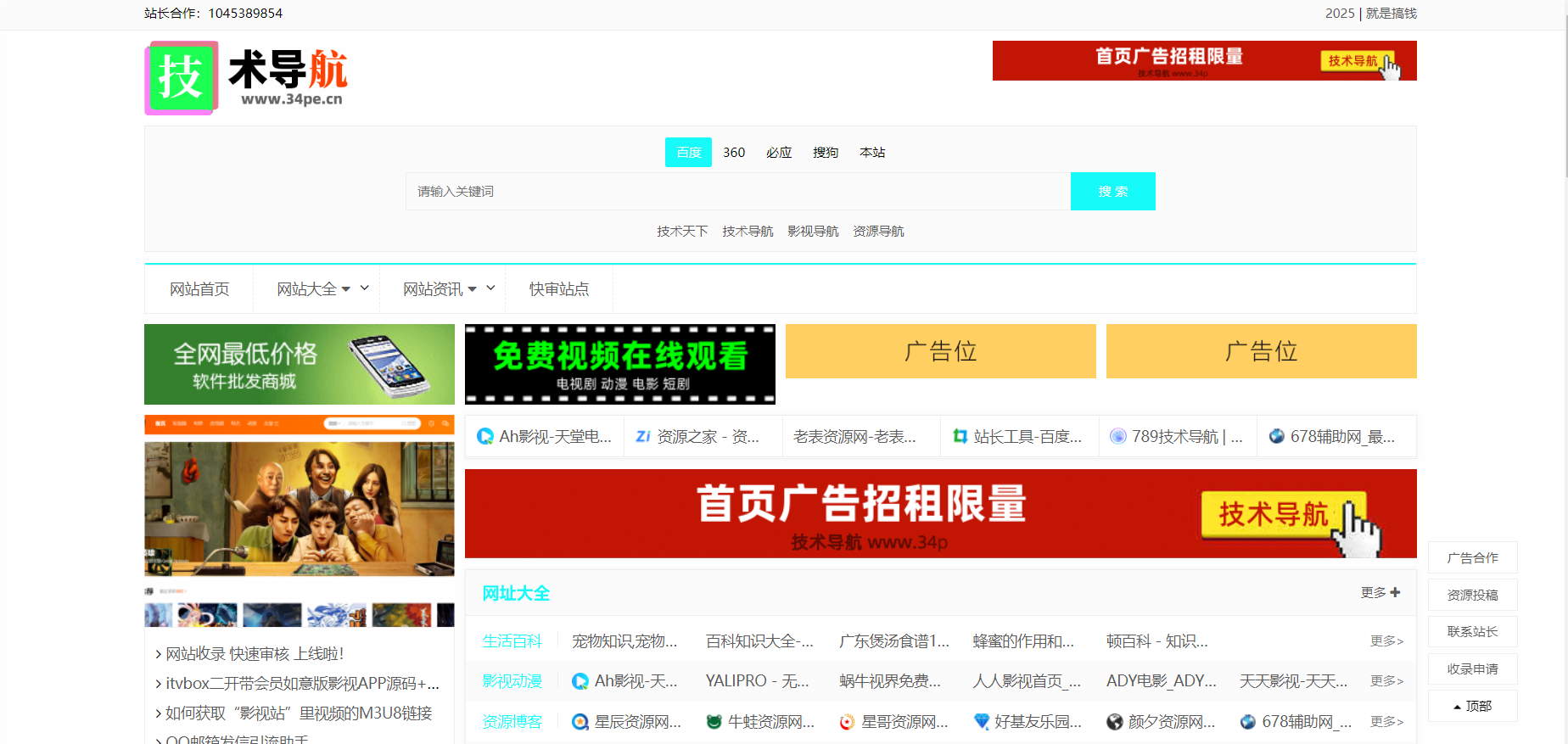Image resolution: width=1568 pixels, height=744 pixels.
Task: Expand 更多 for 影视动漫 row
Action: (1386, 681)
